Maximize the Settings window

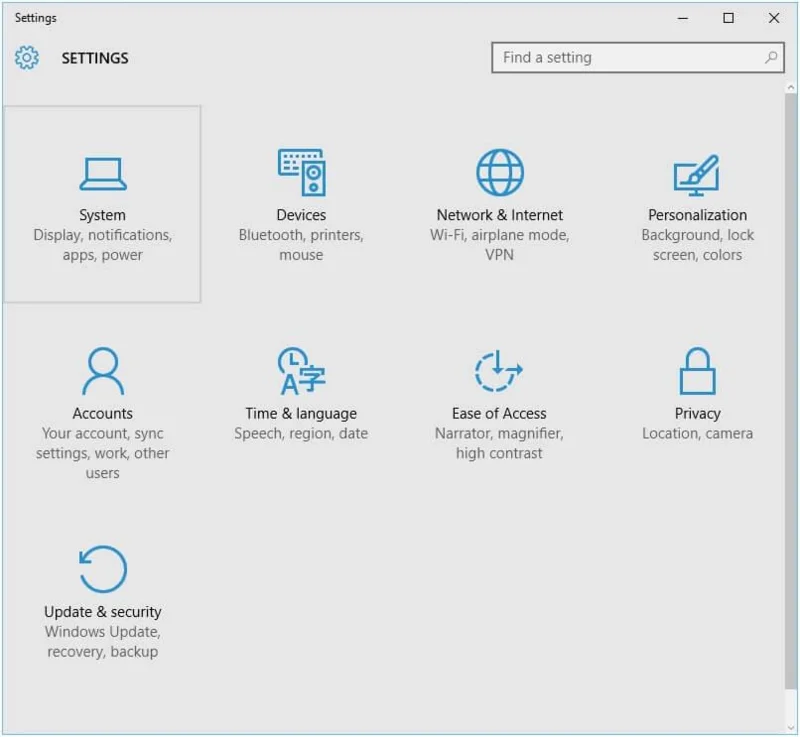click(729, 18)
